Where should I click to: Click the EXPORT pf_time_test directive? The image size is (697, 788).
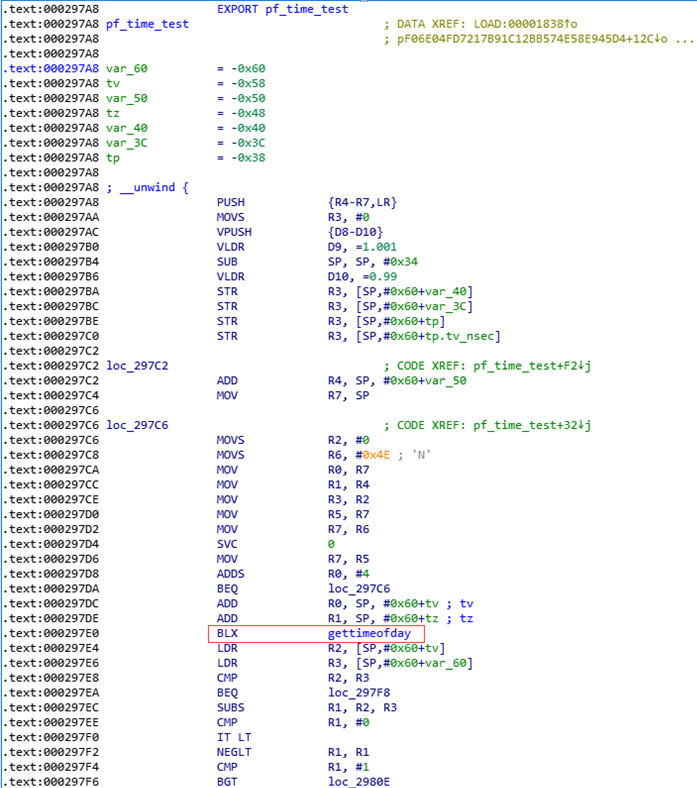point(282,9)
